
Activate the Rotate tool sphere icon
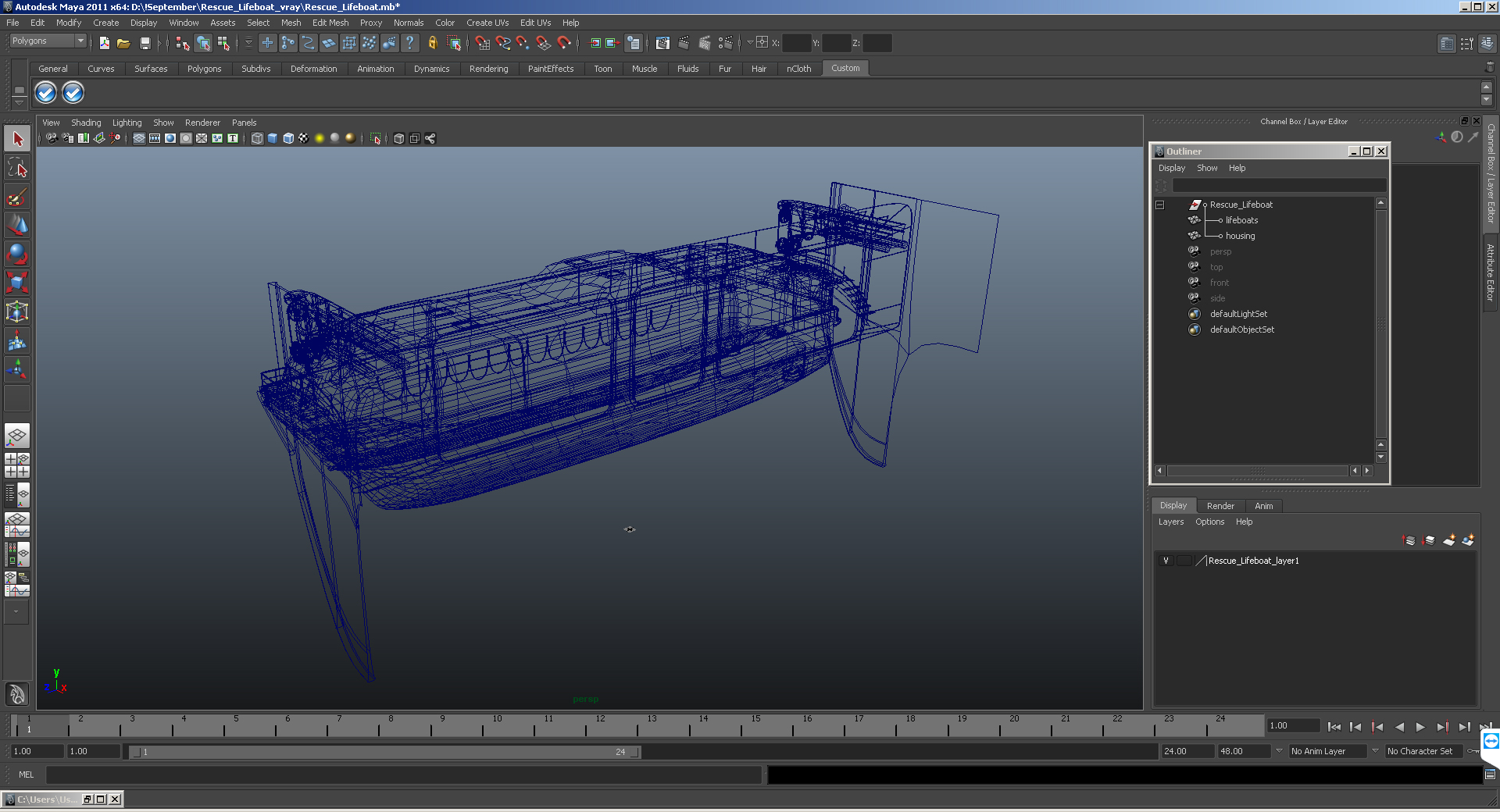point(17,253)
